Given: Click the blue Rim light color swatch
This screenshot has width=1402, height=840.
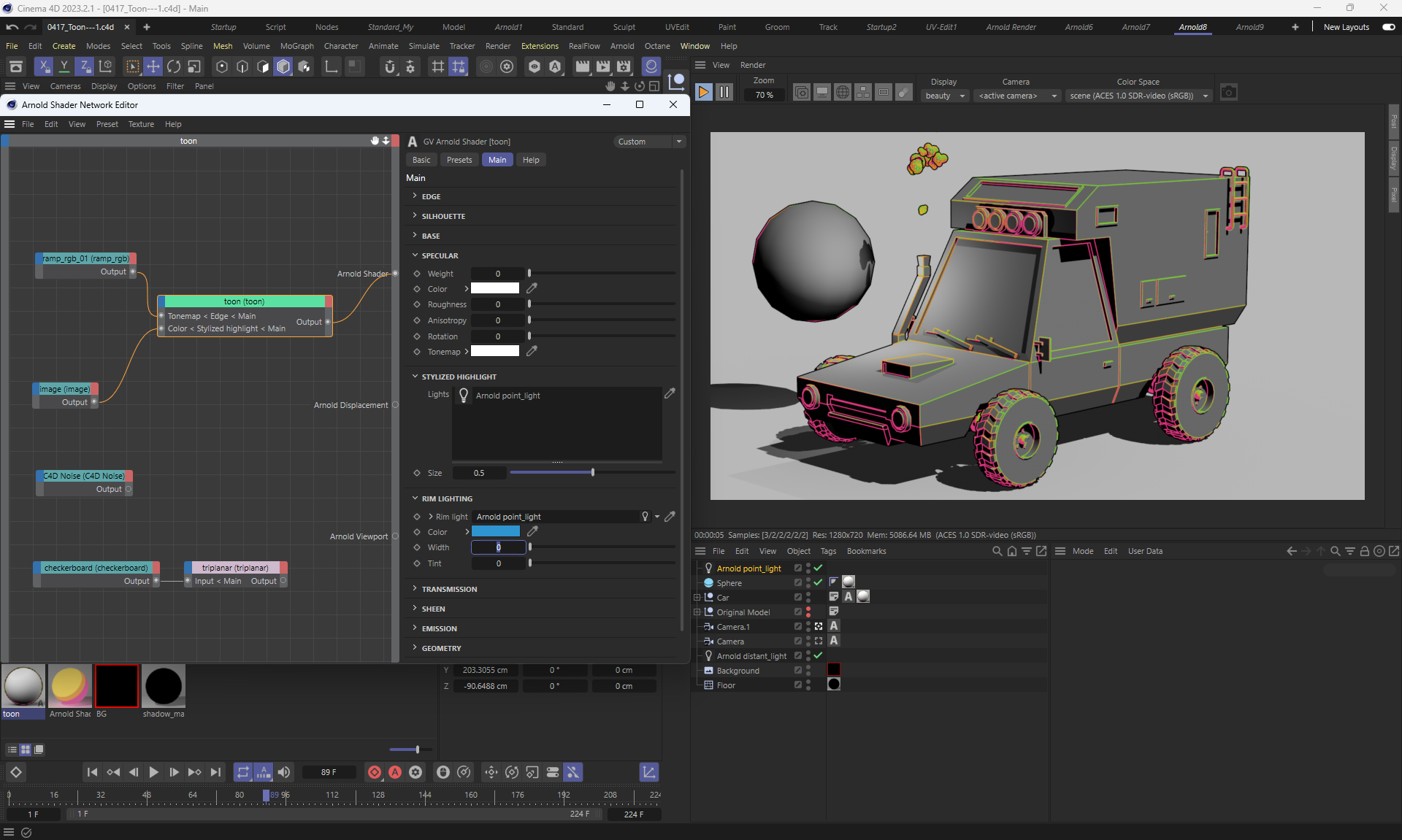Looking at the screenshot, I should point(496,532).
